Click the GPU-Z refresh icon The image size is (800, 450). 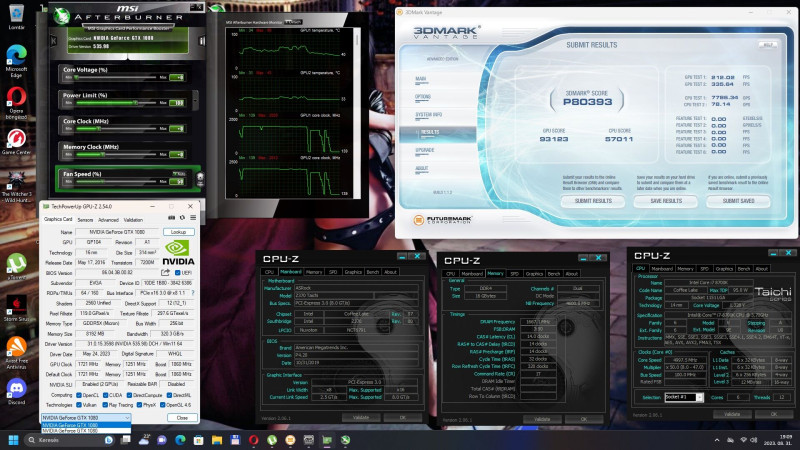[182, 218]
